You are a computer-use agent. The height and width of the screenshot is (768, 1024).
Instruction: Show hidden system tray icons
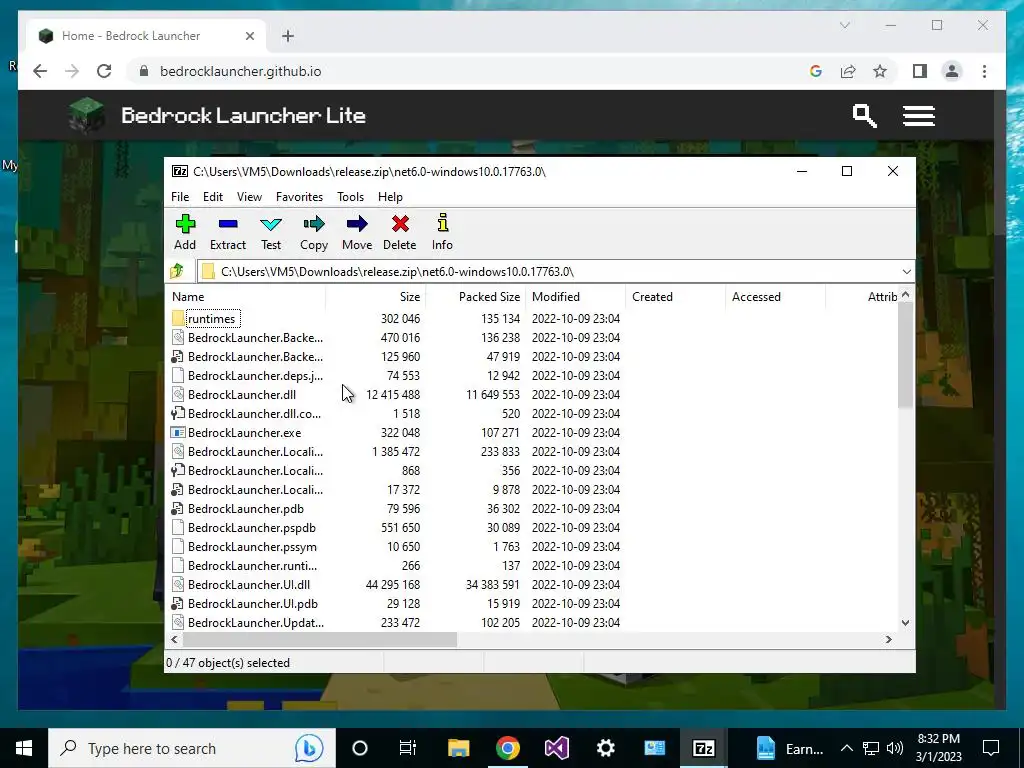(x=846, y=748)
